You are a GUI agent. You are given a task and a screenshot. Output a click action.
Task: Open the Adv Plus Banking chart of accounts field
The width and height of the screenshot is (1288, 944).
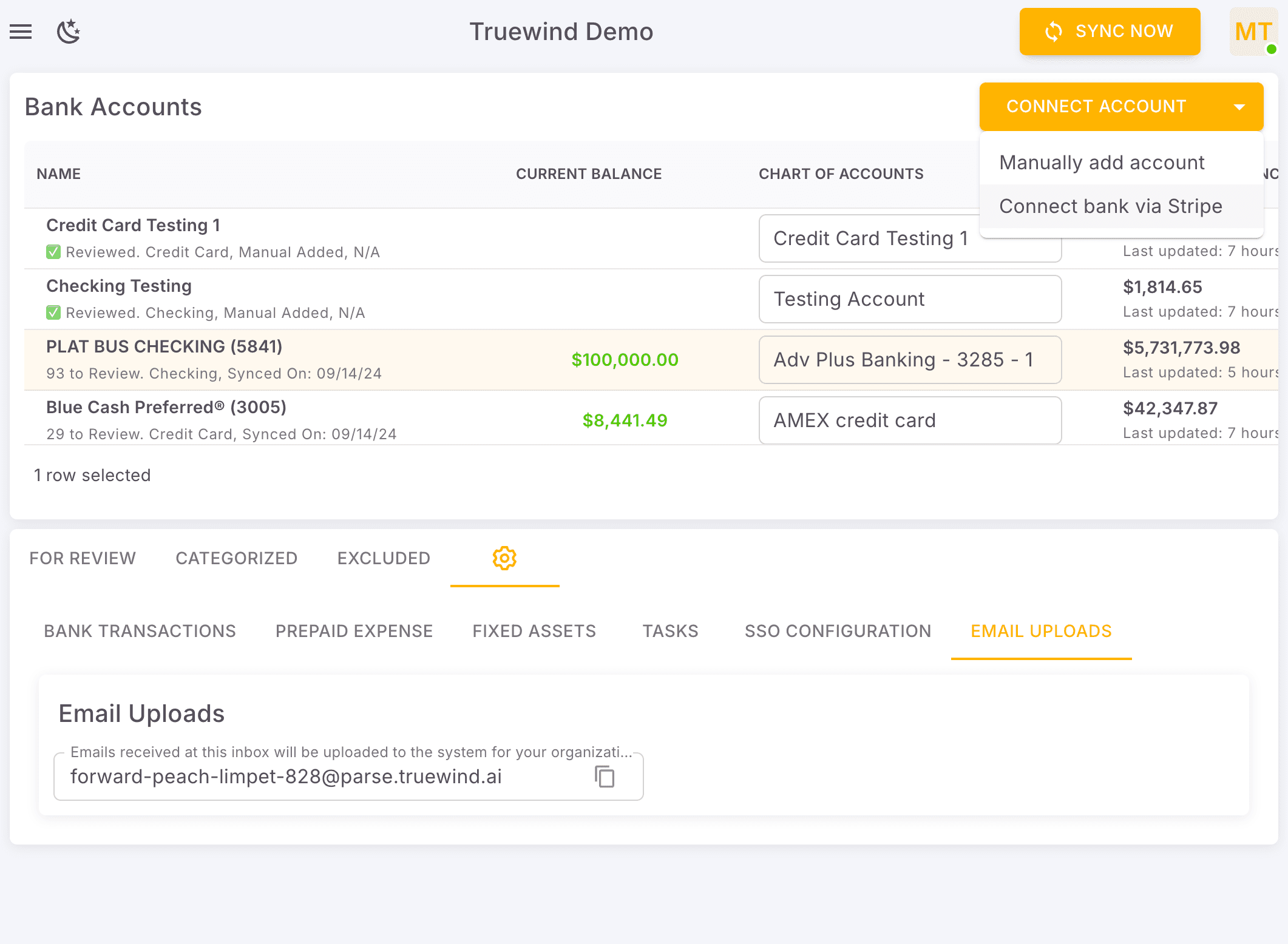909,359
